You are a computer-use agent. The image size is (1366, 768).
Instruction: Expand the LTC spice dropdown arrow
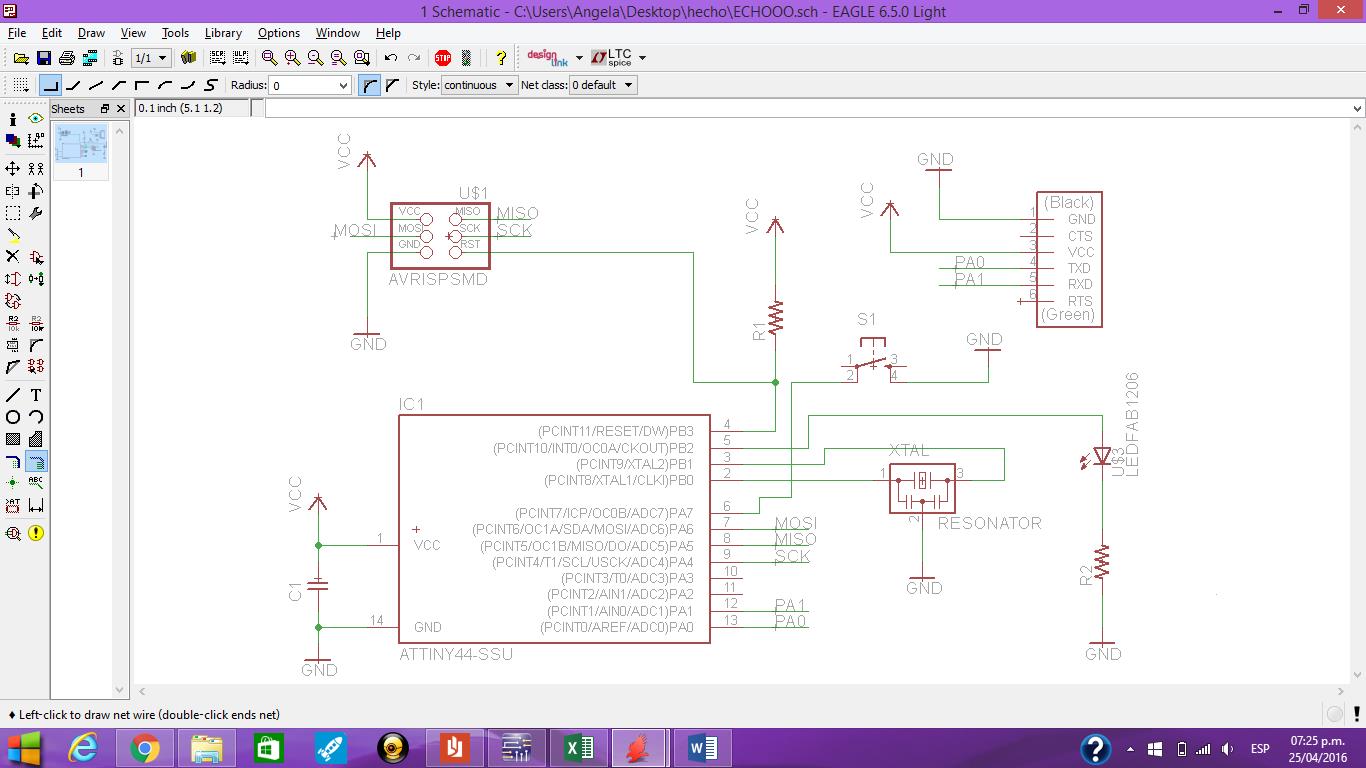[x=642, y=58]
